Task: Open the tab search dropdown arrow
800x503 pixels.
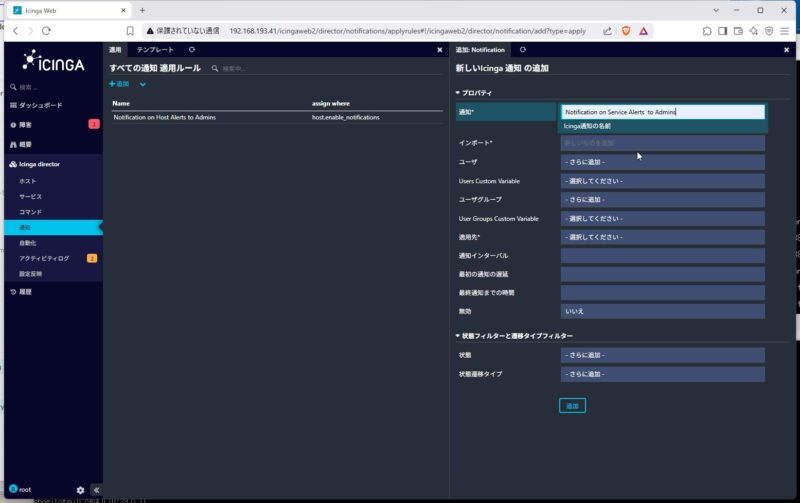Action: 716,10
